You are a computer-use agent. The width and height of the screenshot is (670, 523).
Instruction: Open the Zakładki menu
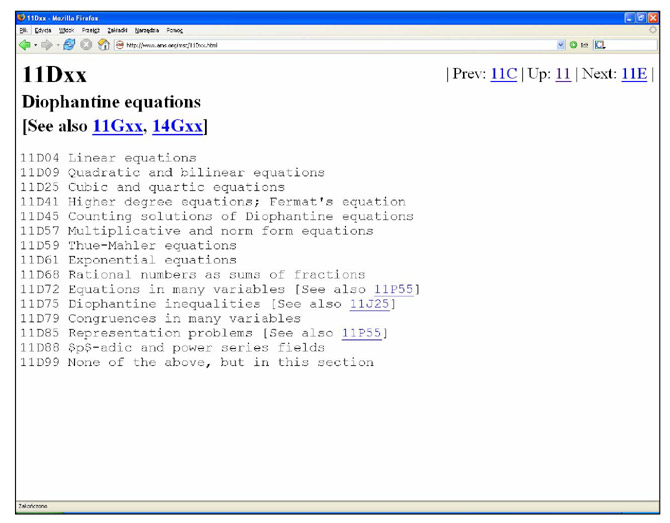[118, 30]
